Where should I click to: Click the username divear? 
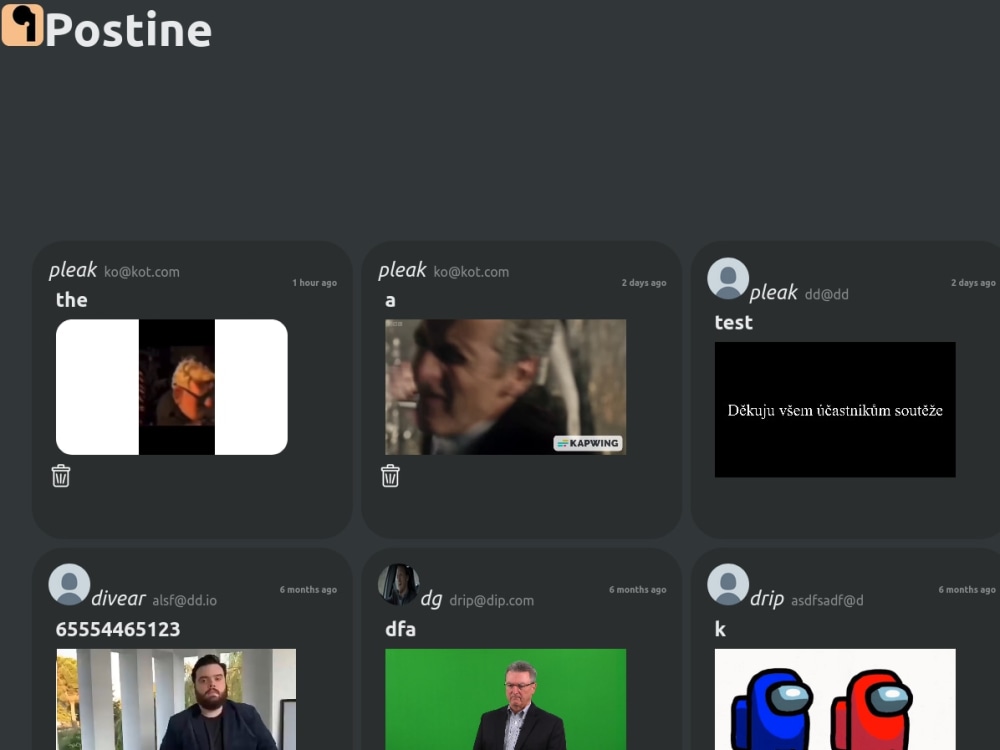118,598
